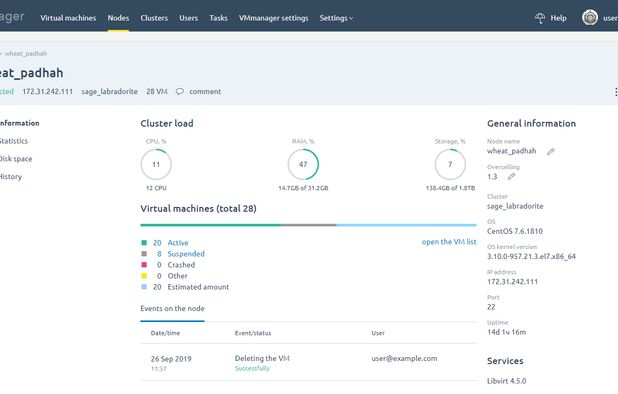Click the 14.7GB of 31.2GB RAM label

[x=303, y=188]
